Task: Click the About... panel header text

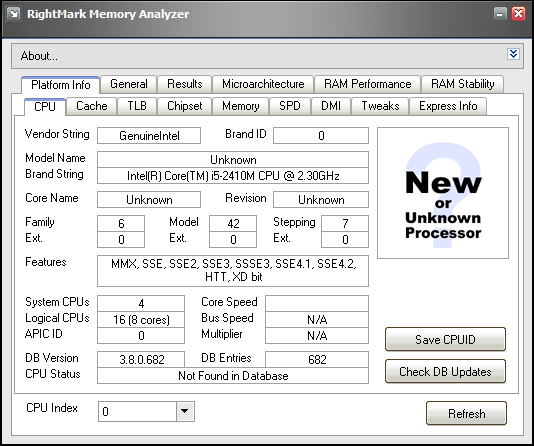Action: click(x=39, y=56)
